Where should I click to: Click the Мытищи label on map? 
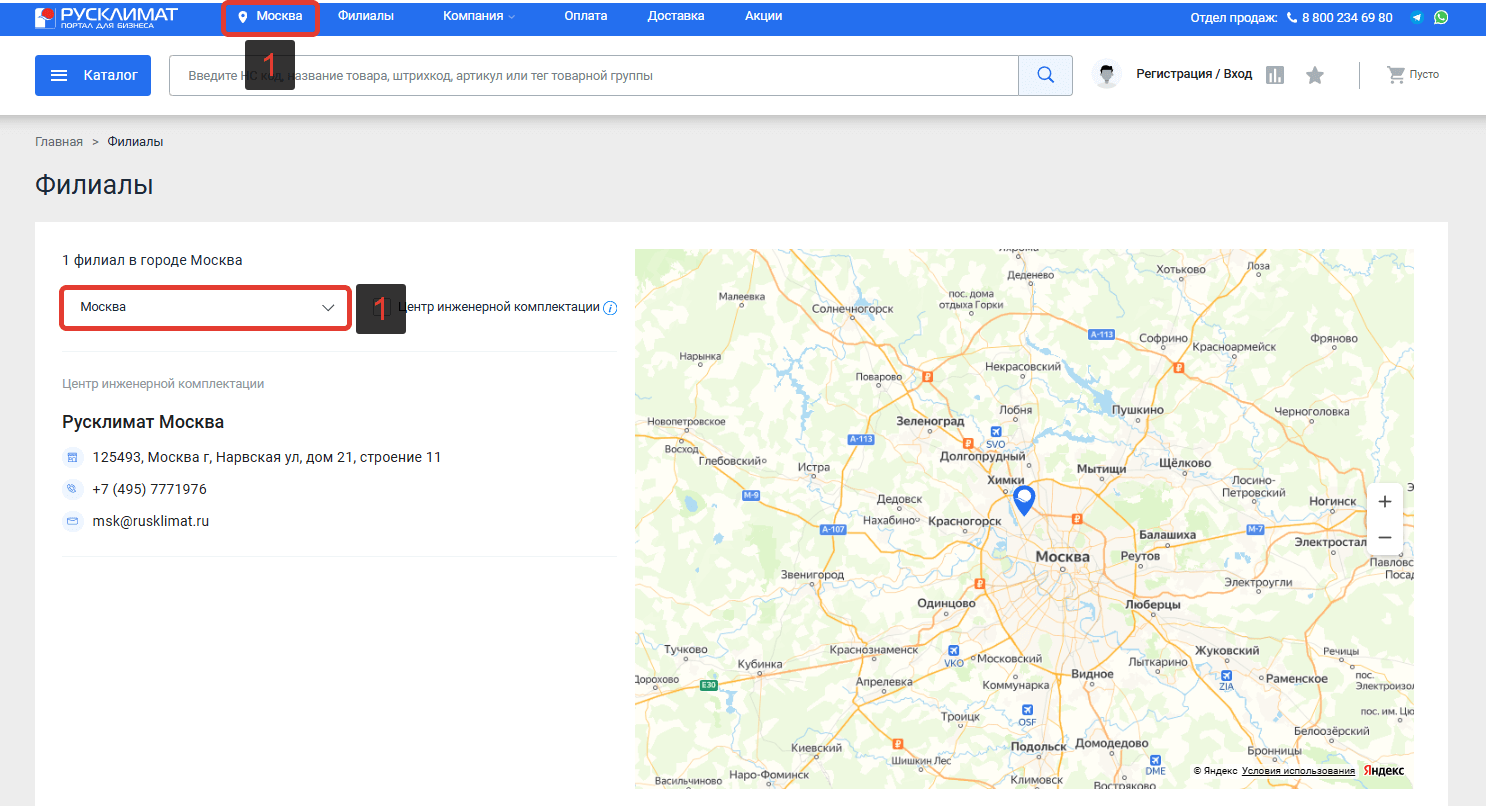click(1102, 468)
